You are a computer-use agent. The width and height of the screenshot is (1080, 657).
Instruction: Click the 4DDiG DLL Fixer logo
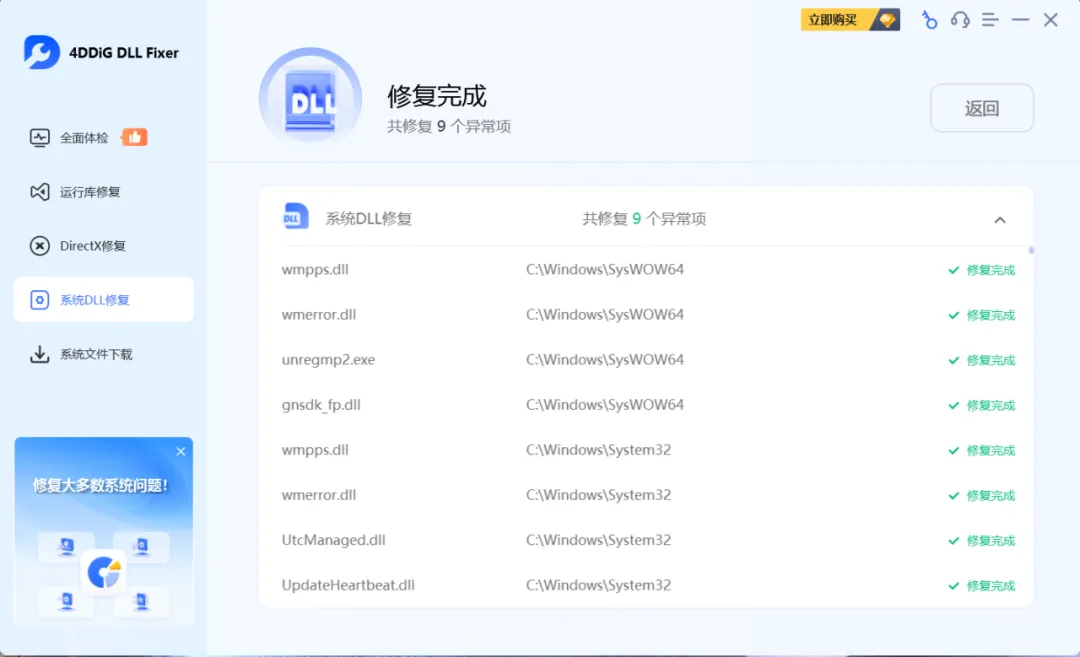click(x=98, y=51)
